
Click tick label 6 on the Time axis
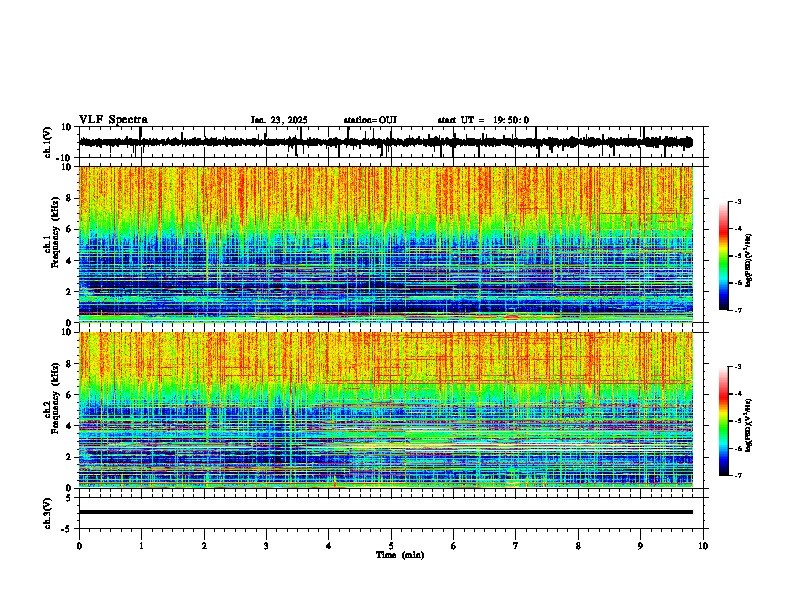(x=454, y=546)
